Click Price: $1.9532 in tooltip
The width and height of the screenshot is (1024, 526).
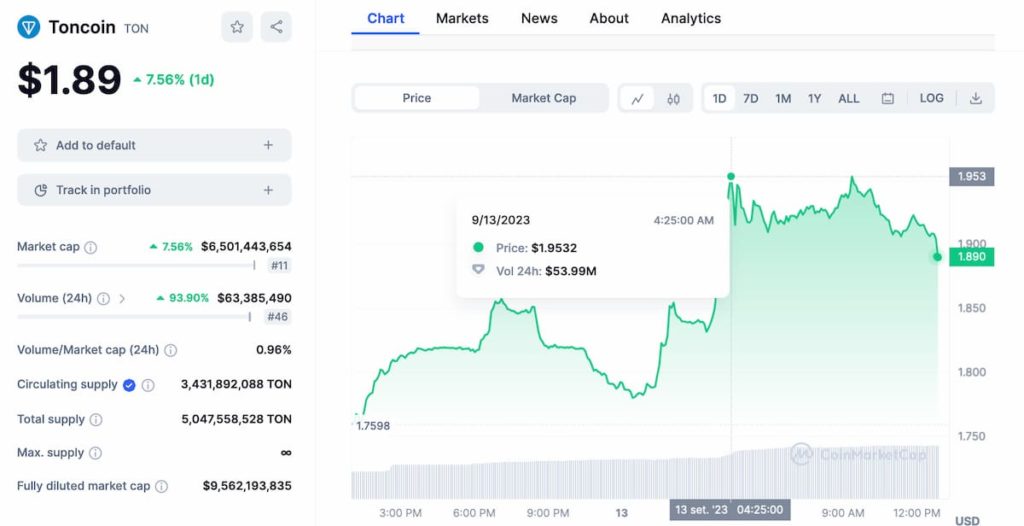pyautogui.click(x=536, y=248)
